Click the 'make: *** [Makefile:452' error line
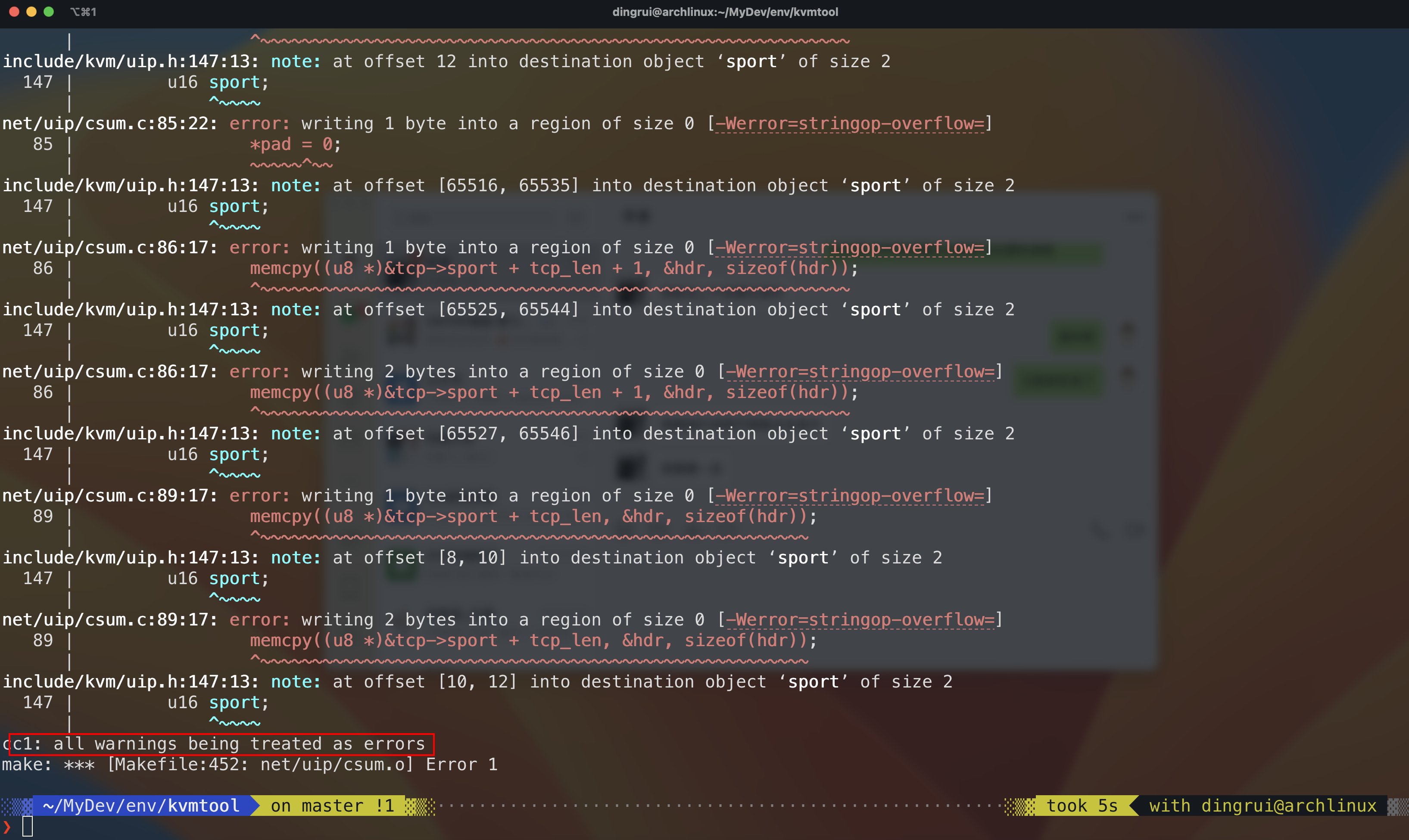The width and height of the screenshot is (1409, 840). coord(249,764)
